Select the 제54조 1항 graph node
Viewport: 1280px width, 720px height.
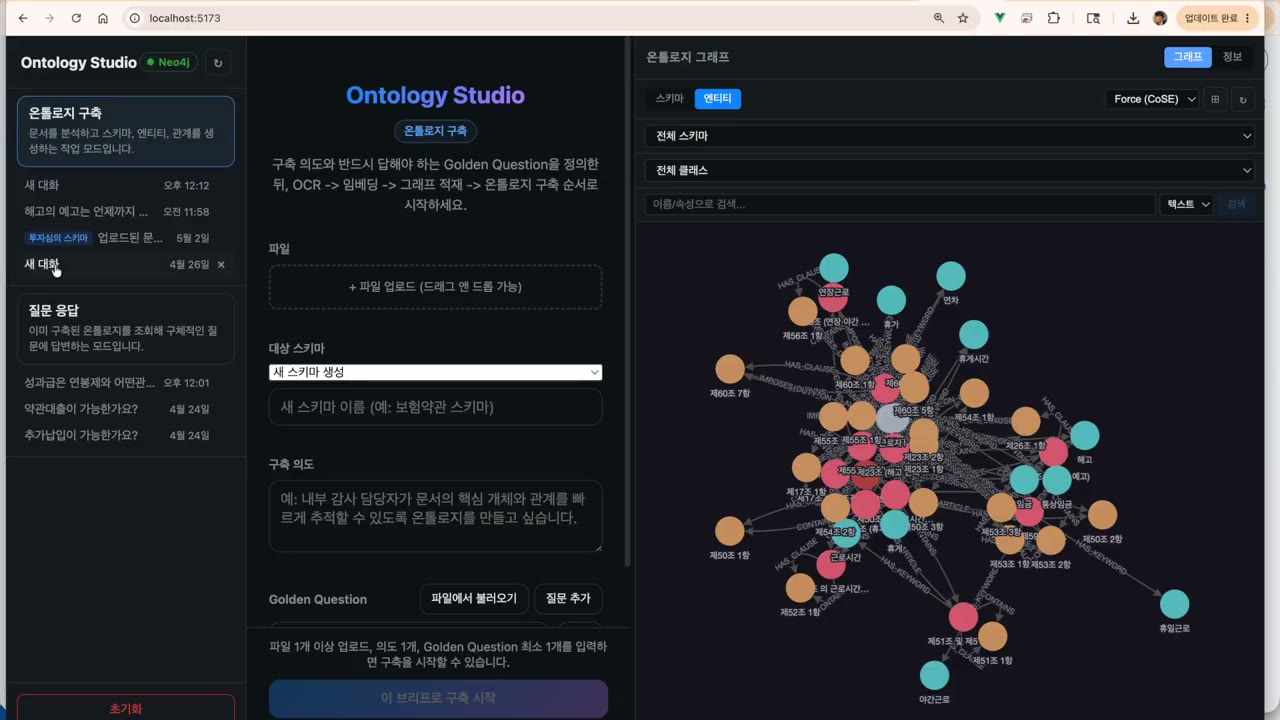(974, 393)
